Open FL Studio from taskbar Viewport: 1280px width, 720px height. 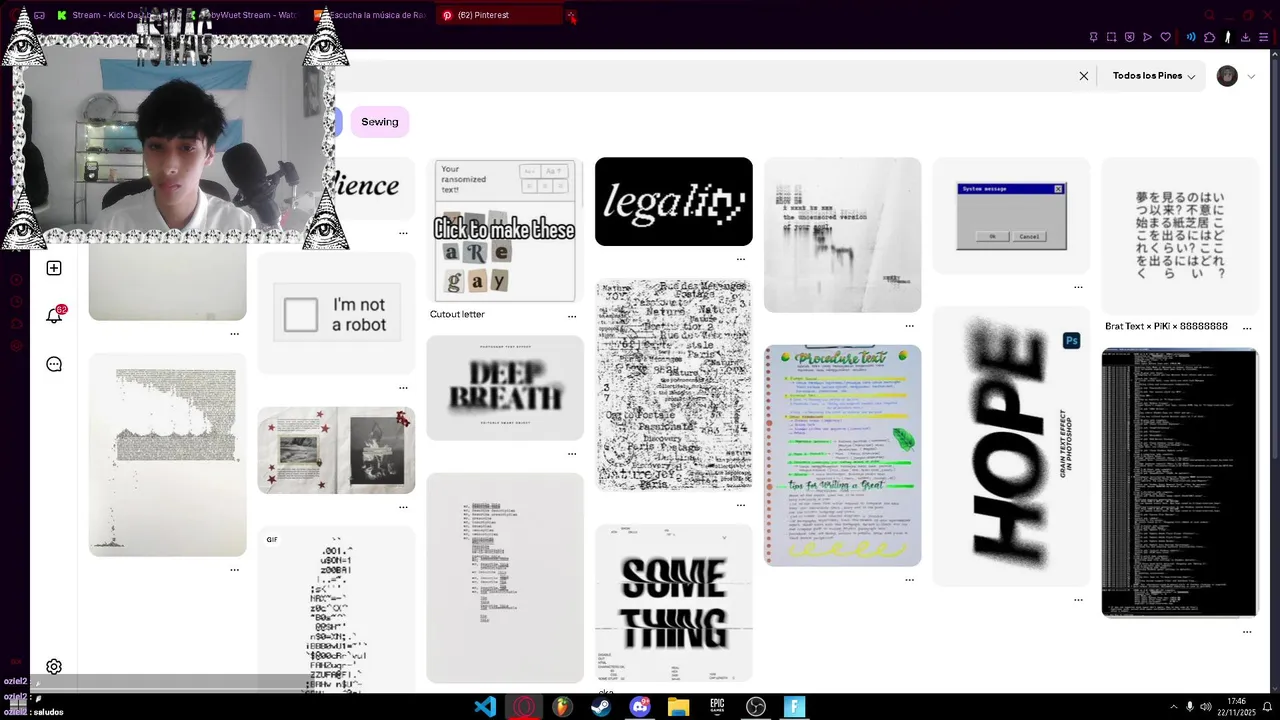pyautogui.click(x=562, y=707)
